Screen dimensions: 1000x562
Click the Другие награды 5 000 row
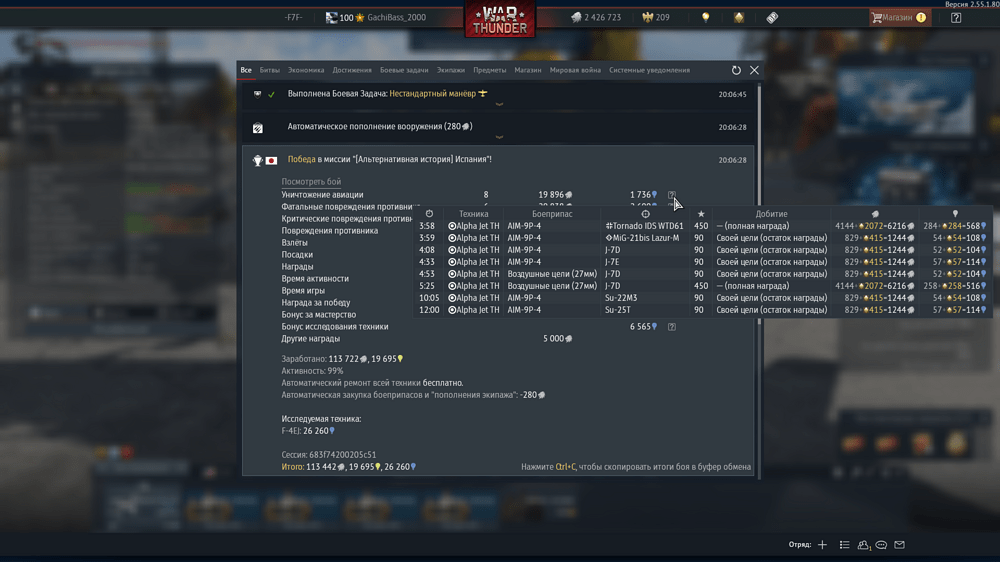point(427,339)
